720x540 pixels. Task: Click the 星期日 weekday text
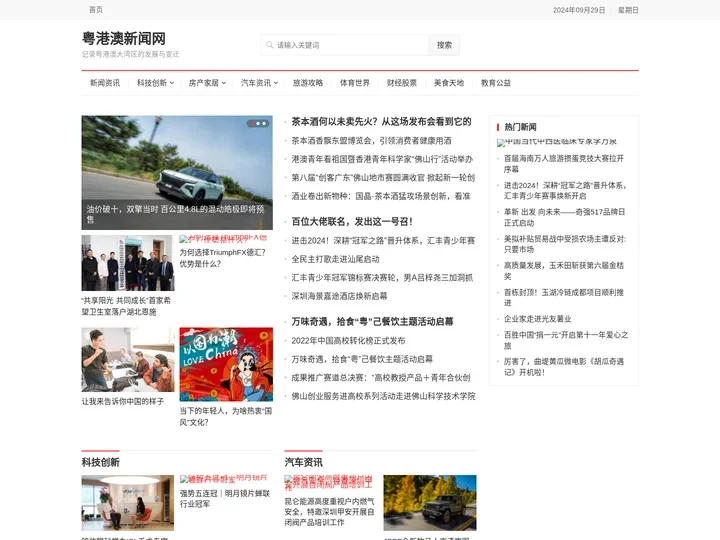(x=628, y=10)
